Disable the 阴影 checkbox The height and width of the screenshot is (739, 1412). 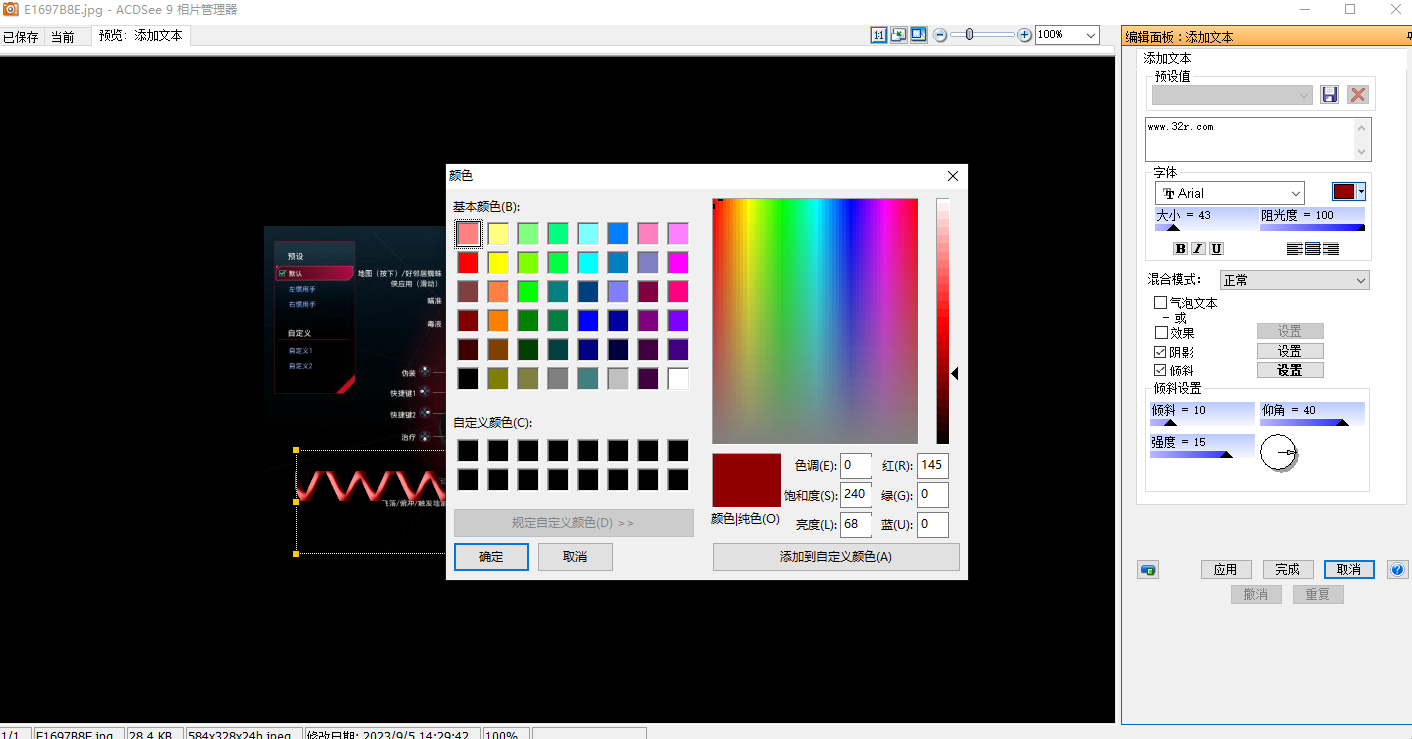1163,350
